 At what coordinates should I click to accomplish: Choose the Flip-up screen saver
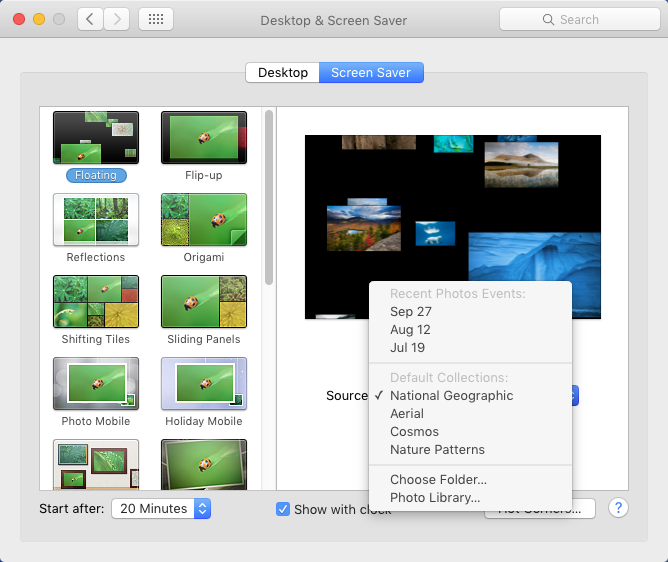203,138
